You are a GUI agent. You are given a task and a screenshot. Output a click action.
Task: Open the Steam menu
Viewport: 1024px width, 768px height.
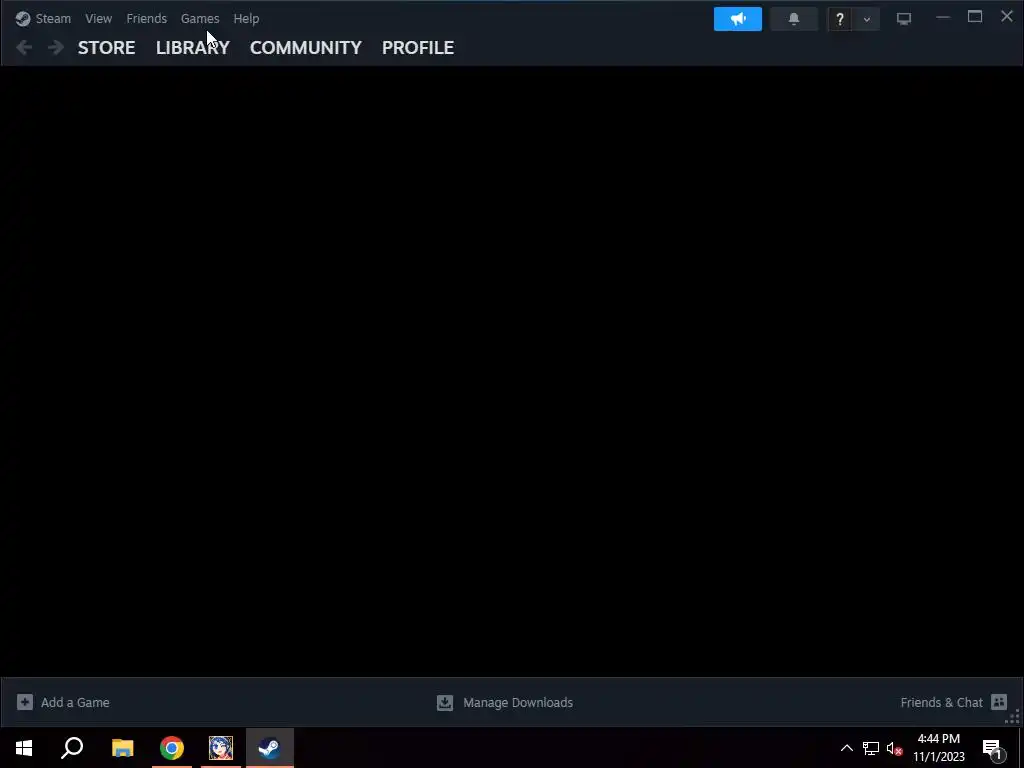pyautogui.click(x=53, y=18)
